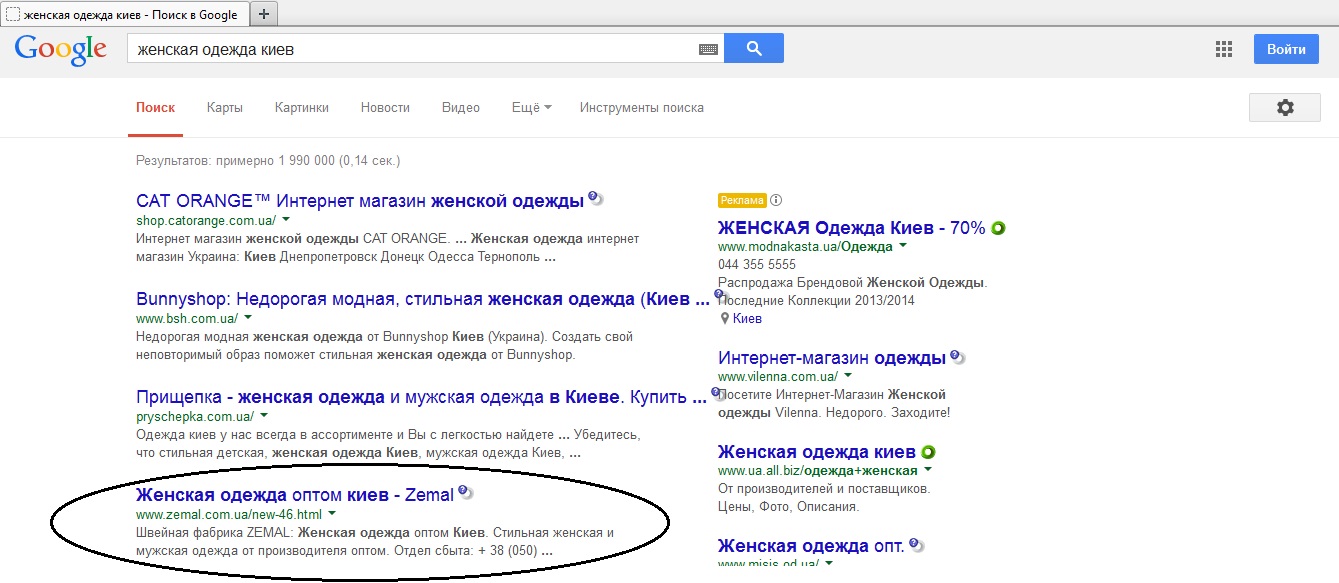Click URL shop.catorange.com.ua/
This screenshot has height=583, width=1339.
206,219
